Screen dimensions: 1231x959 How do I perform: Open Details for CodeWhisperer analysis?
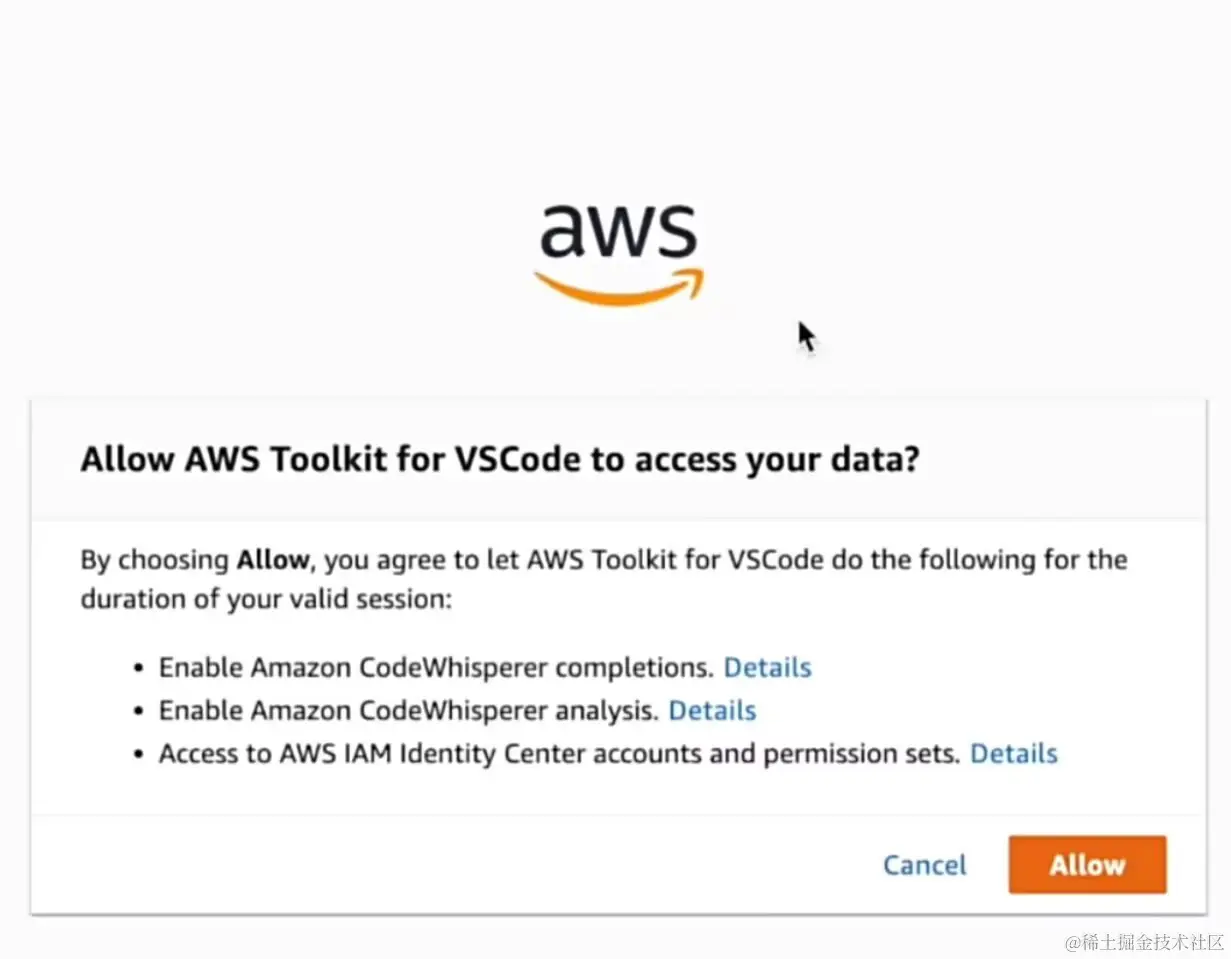712,711
